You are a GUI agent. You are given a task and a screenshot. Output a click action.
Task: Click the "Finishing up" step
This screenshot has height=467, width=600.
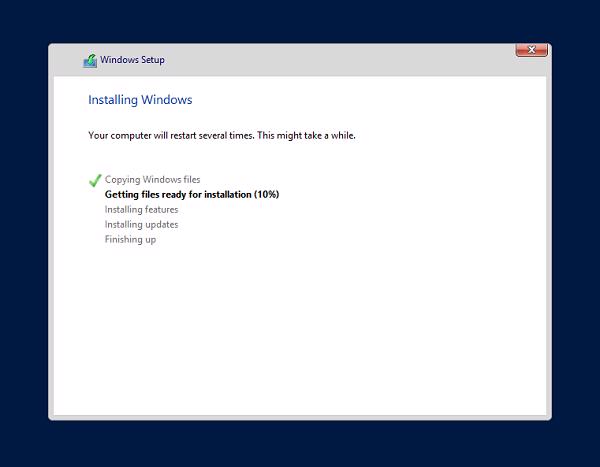(x=130, y=240)
